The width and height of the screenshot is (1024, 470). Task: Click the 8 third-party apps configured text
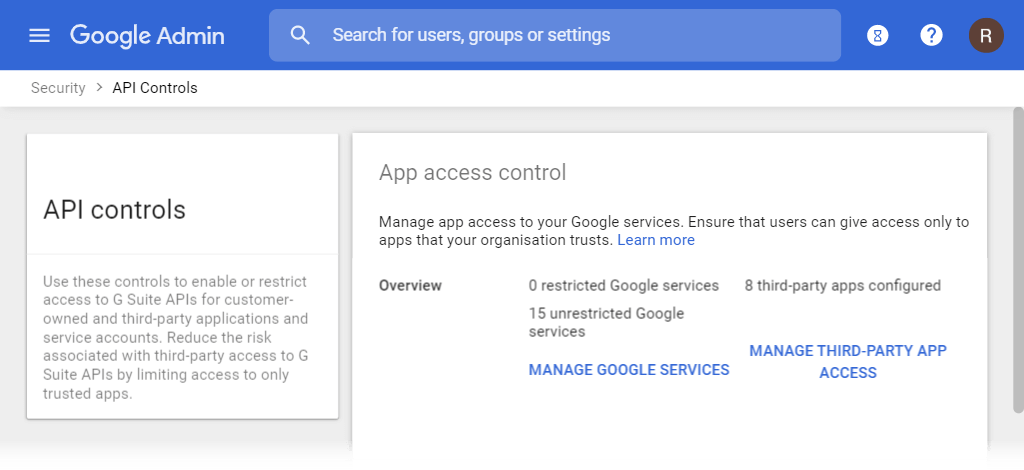[842, 286]
